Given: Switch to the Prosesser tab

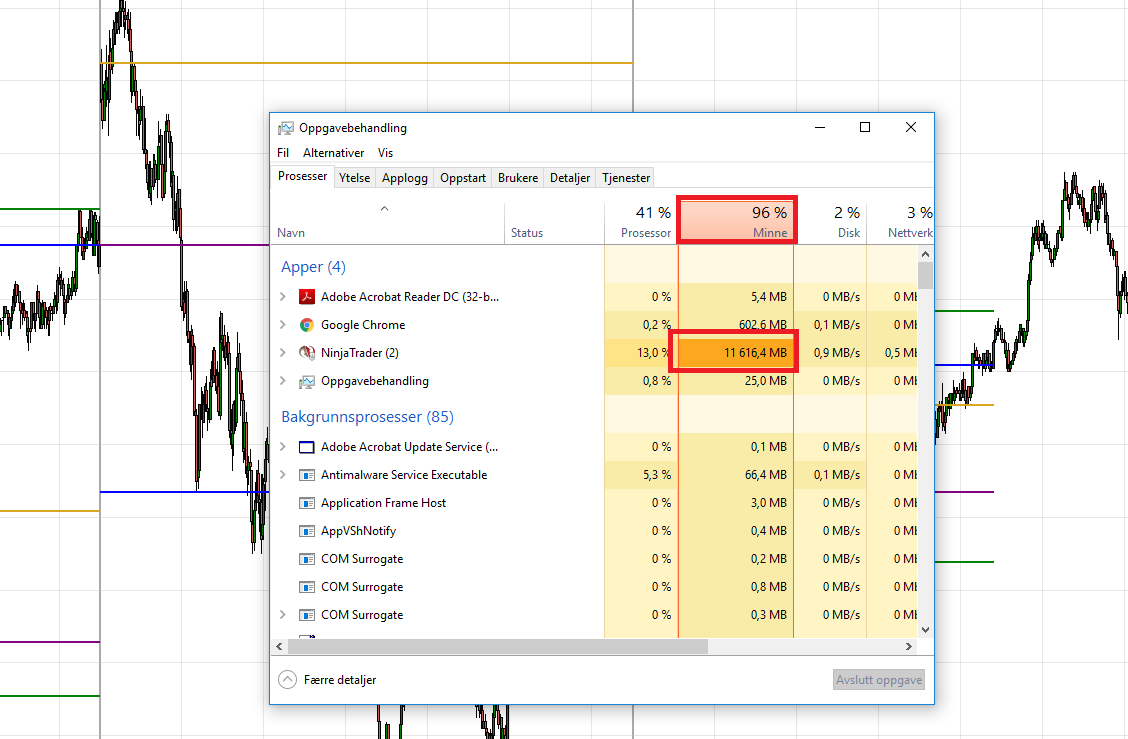Looking at the screenshot, I should pos(302,176).
